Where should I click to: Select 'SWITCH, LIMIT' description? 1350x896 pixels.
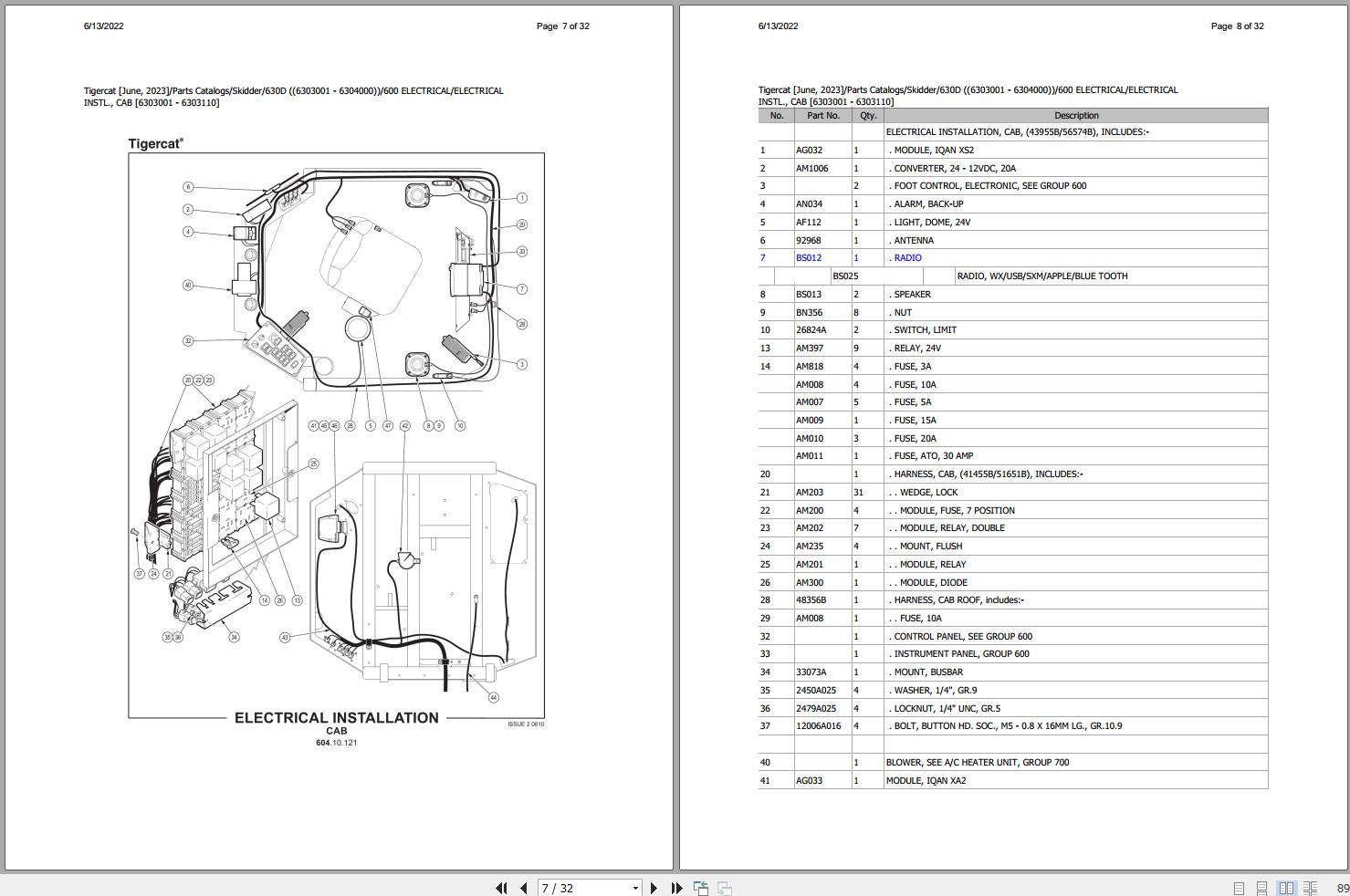(x=926, y=330)
